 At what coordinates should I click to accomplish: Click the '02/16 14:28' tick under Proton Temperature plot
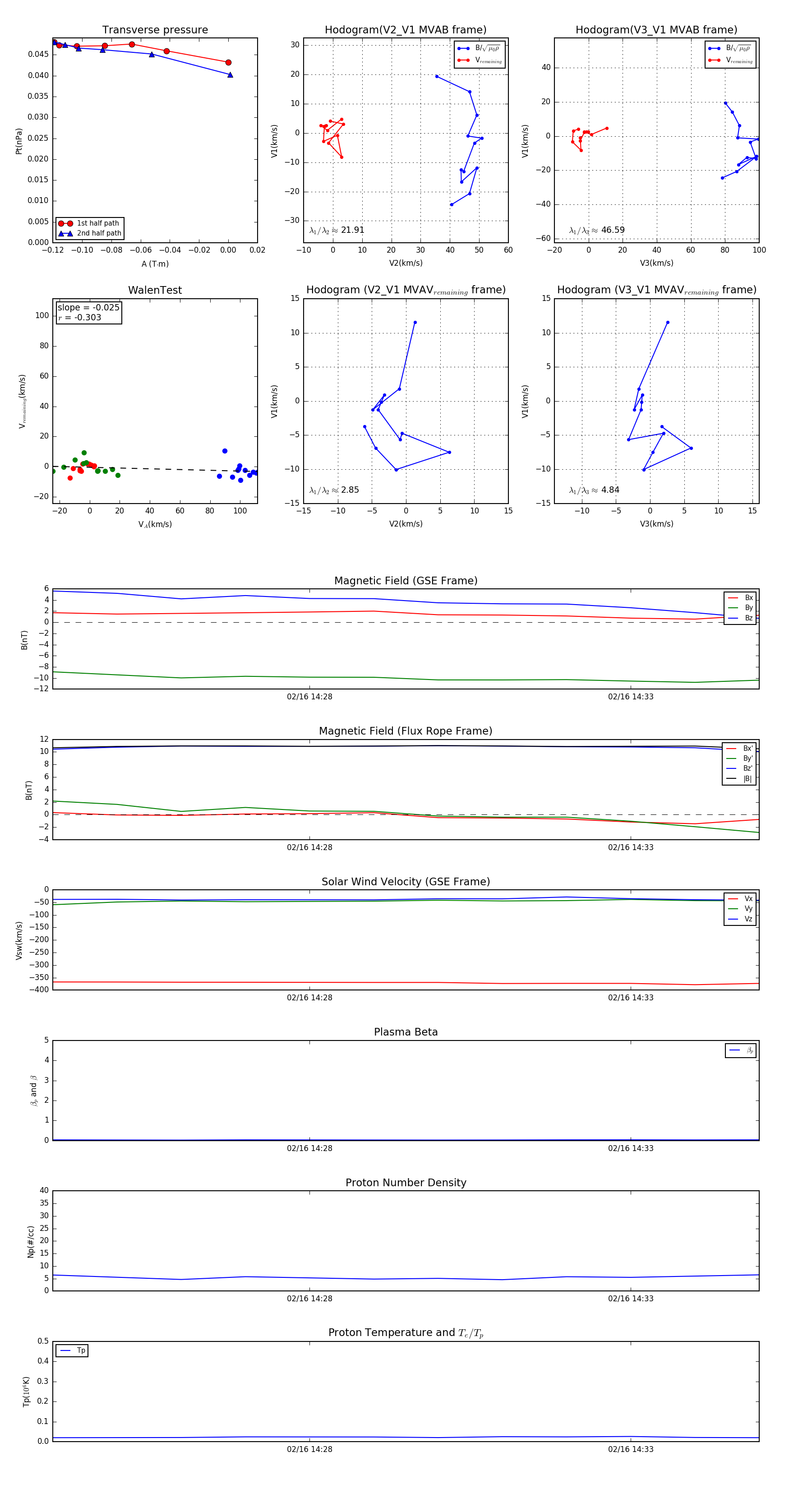tap(309, 1449)
